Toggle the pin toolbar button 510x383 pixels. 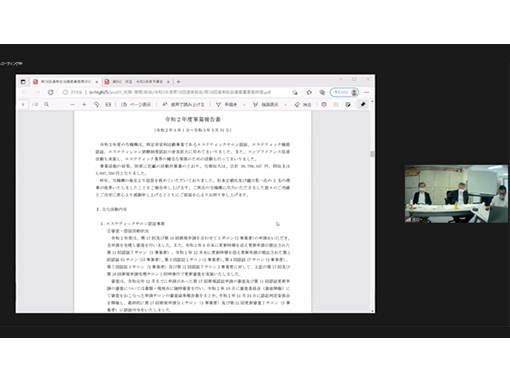point(363,105)
